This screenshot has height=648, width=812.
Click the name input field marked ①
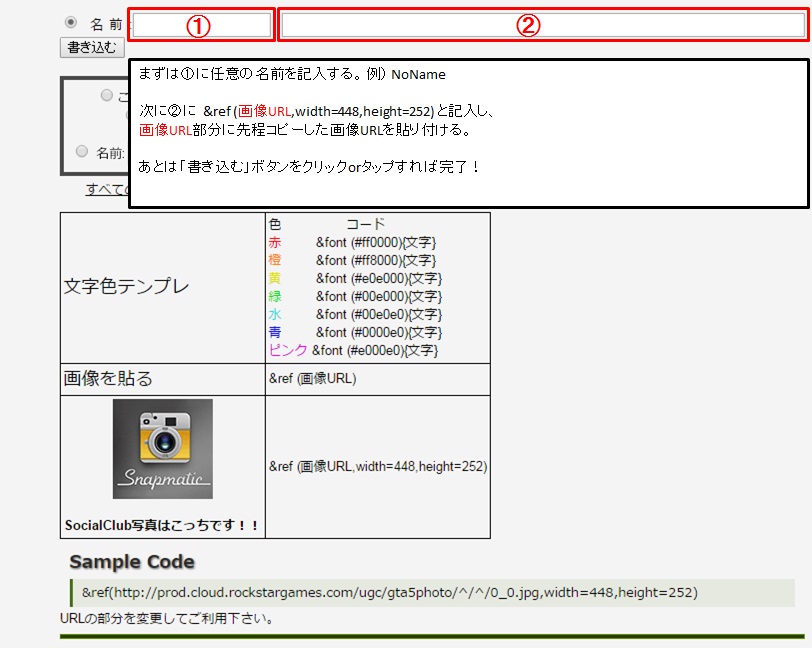click(x=201, y=26)
